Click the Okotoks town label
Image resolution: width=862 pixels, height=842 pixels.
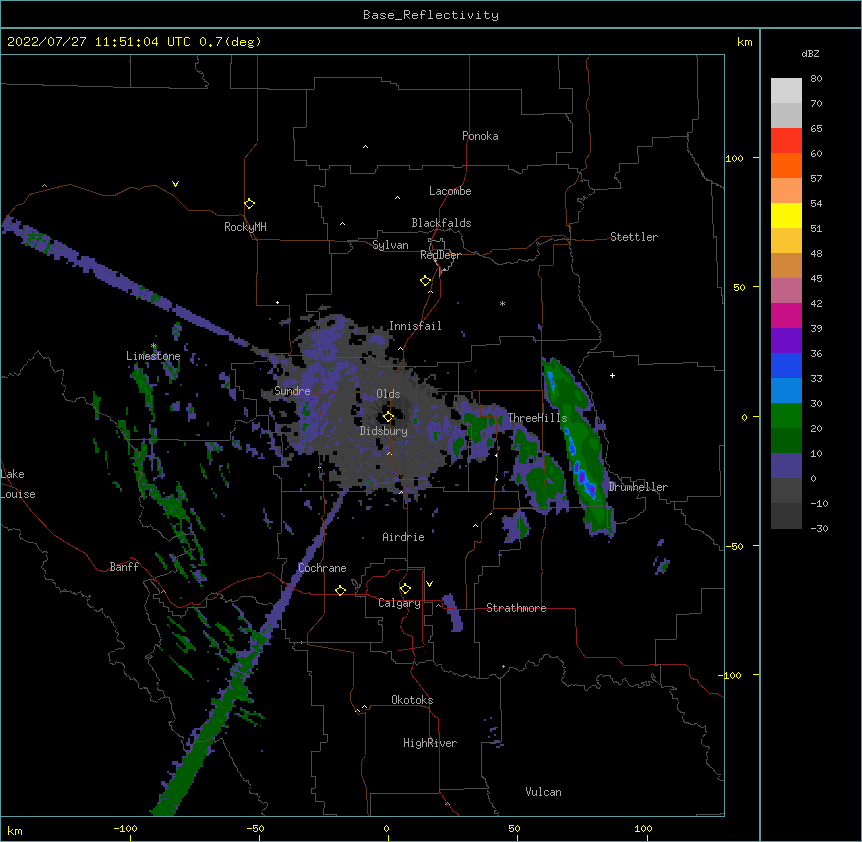click(x=412, y=700)
